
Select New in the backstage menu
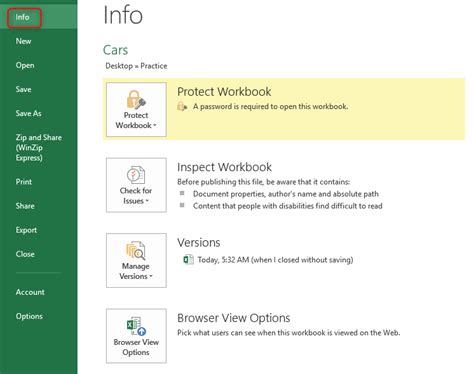point(23,41)
